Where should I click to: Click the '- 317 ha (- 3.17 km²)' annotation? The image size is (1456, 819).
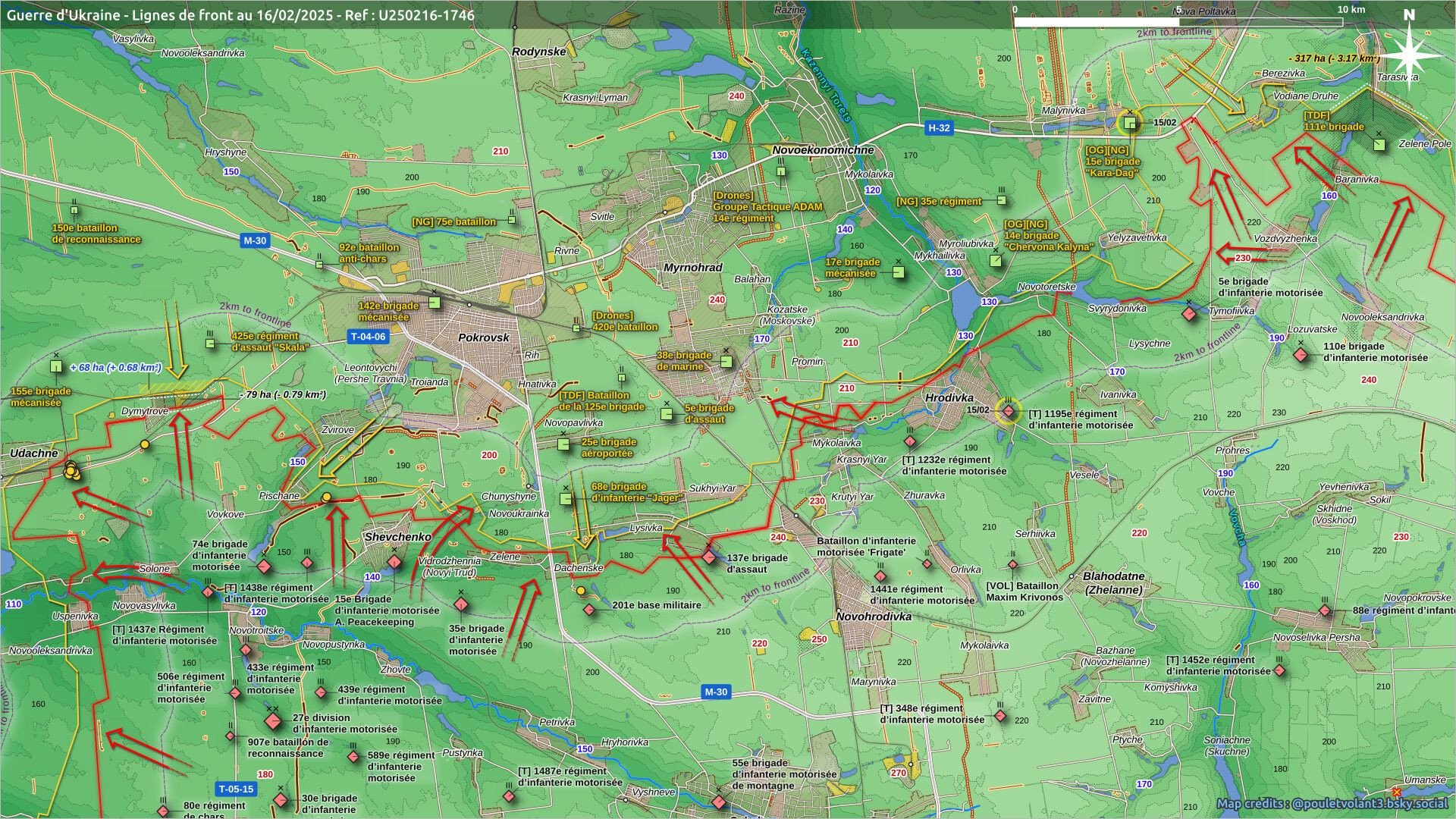(x=1334, y=58)
